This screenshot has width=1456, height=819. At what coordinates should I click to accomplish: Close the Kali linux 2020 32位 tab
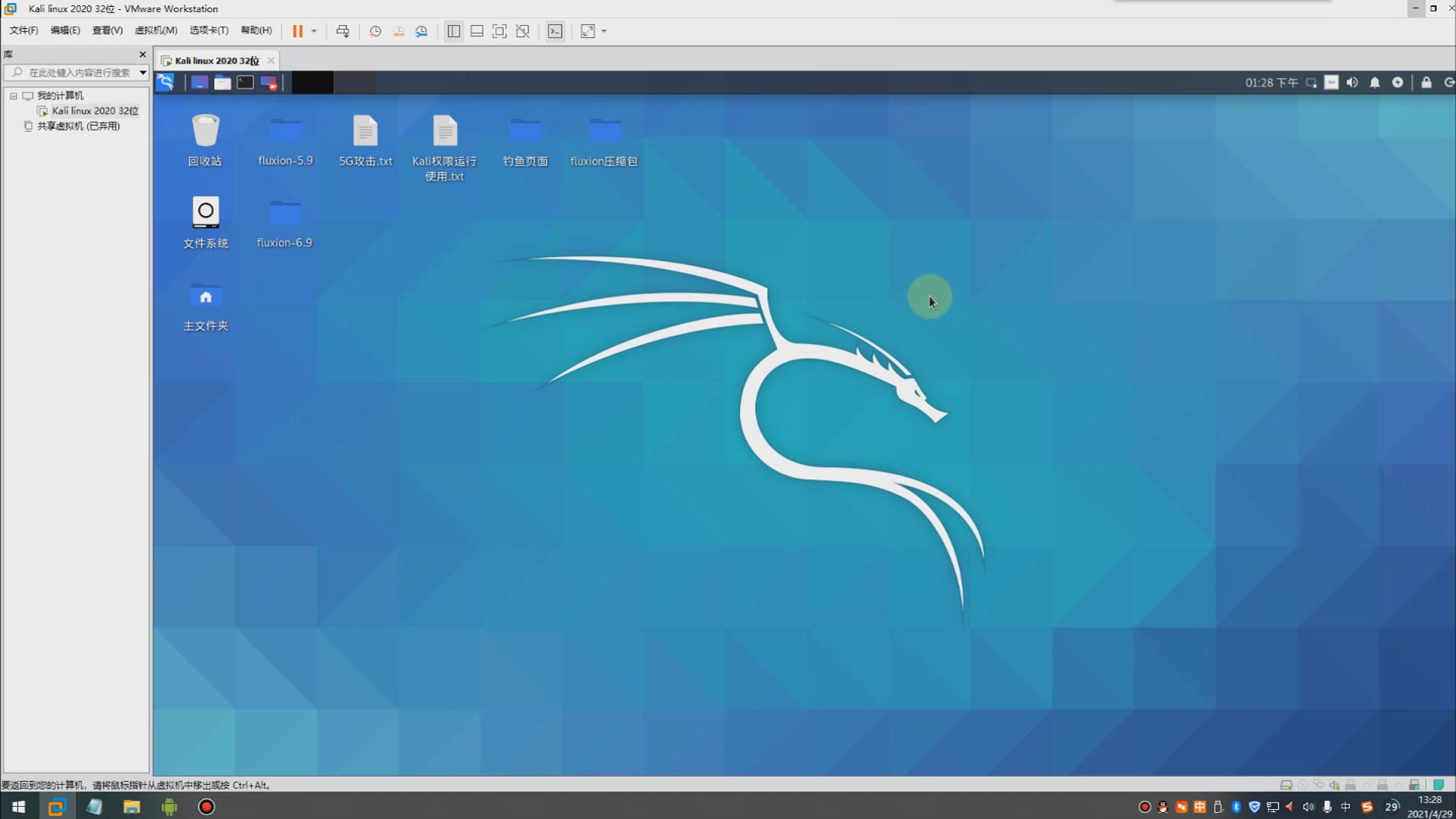coord(271,61)
